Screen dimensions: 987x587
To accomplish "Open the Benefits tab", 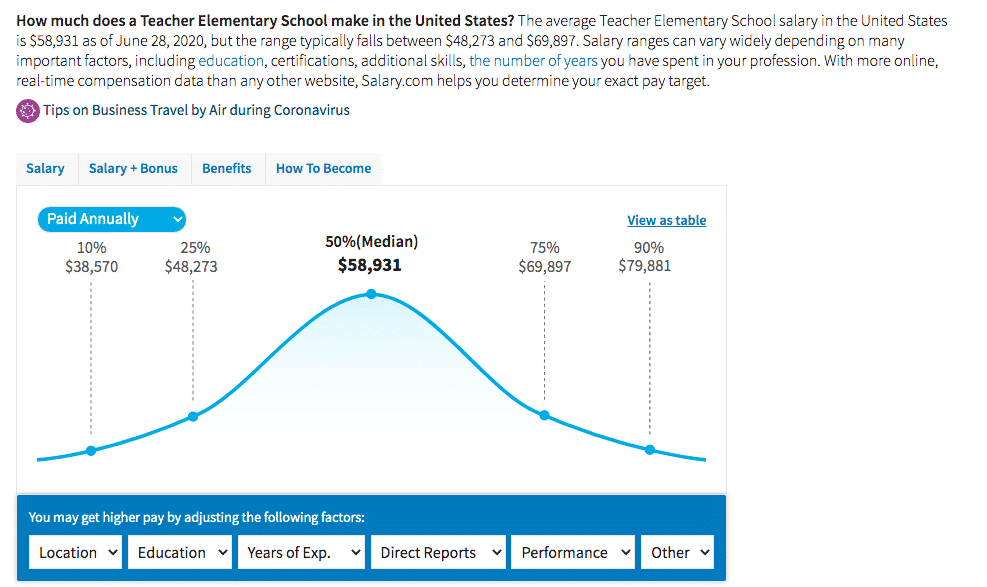I will tap(227, 168).
